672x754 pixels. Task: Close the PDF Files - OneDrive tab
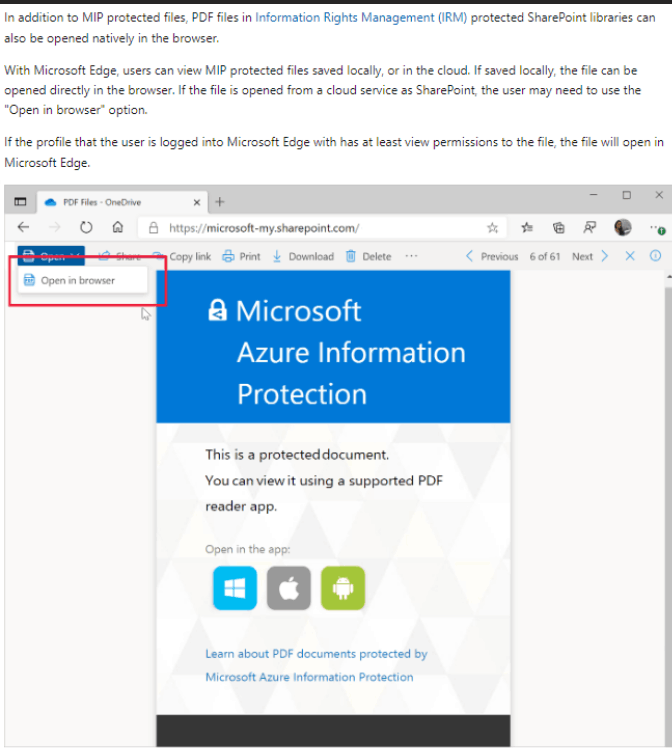point(197,202)
